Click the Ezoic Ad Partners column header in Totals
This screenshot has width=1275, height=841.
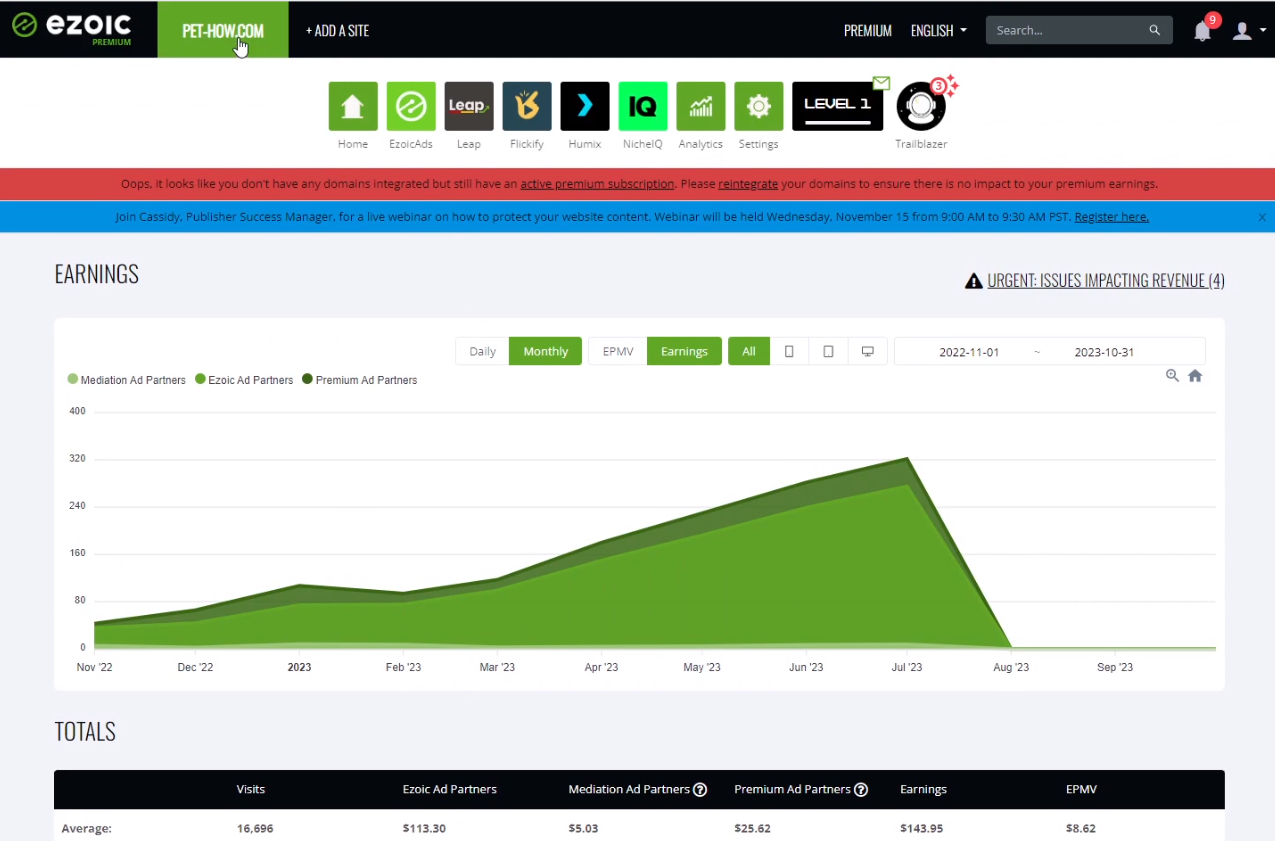450,790
